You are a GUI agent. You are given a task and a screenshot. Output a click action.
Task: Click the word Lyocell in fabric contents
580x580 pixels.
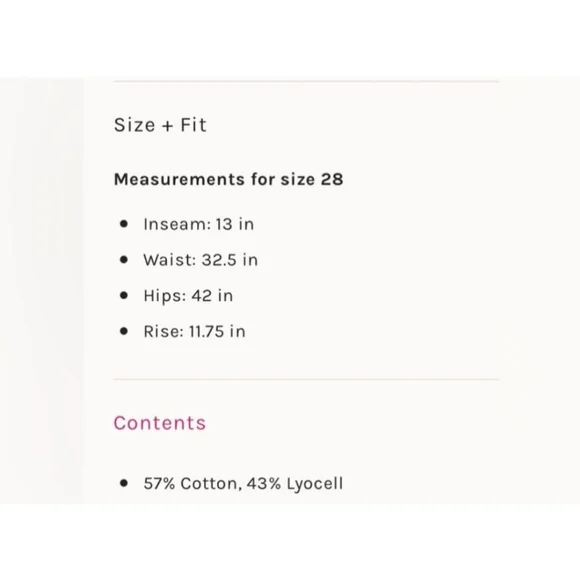pos(315,484)
